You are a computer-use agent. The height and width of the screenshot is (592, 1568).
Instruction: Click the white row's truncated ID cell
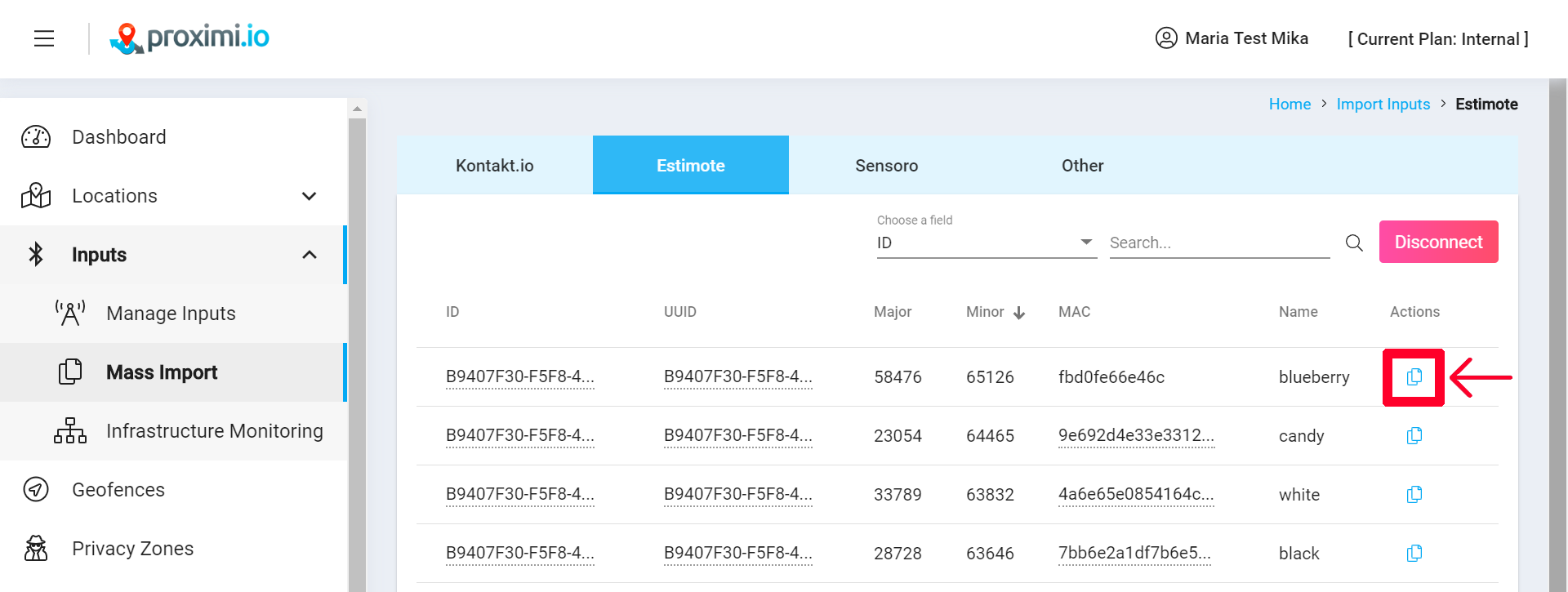coord(520,494)
